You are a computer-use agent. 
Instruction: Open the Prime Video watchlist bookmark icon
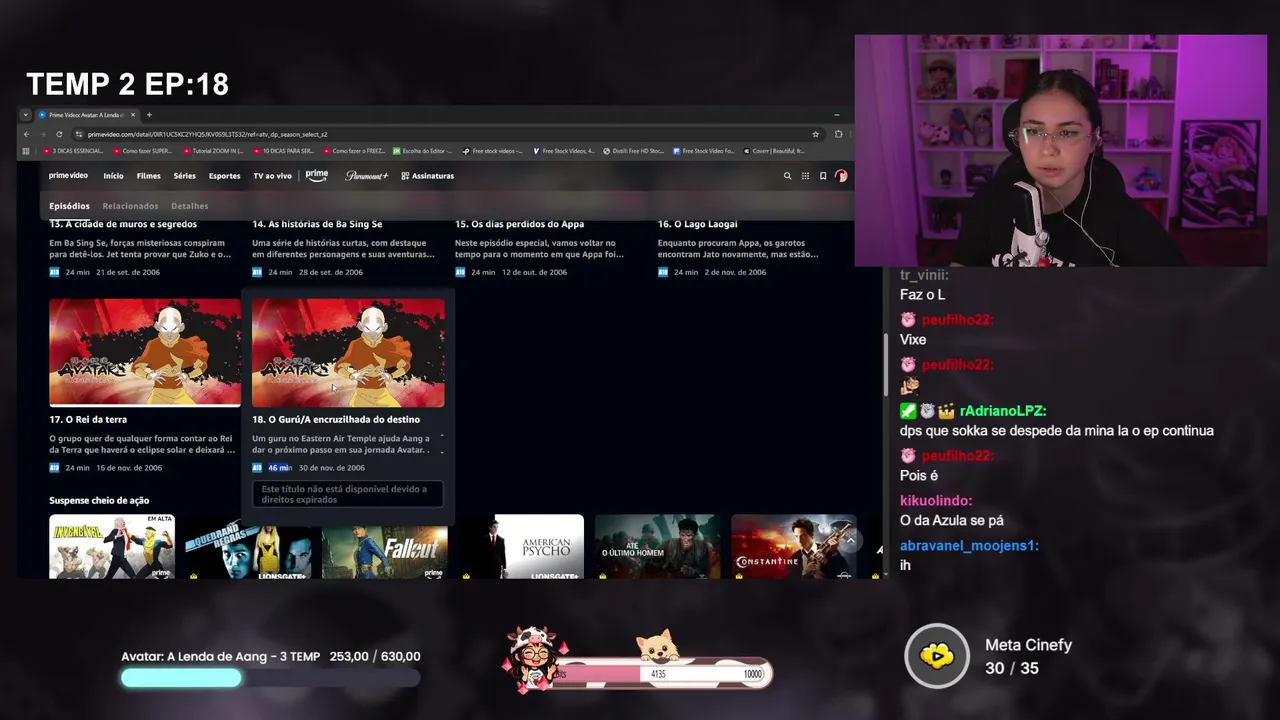[x=823, y=176]
